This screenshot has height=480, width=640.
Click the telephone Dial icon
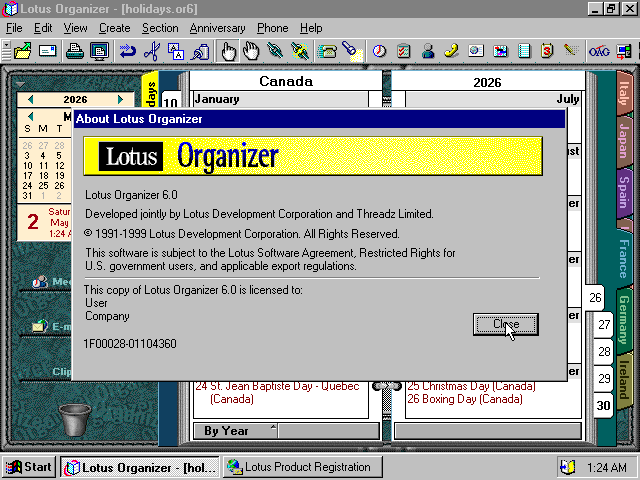point(327,51)
